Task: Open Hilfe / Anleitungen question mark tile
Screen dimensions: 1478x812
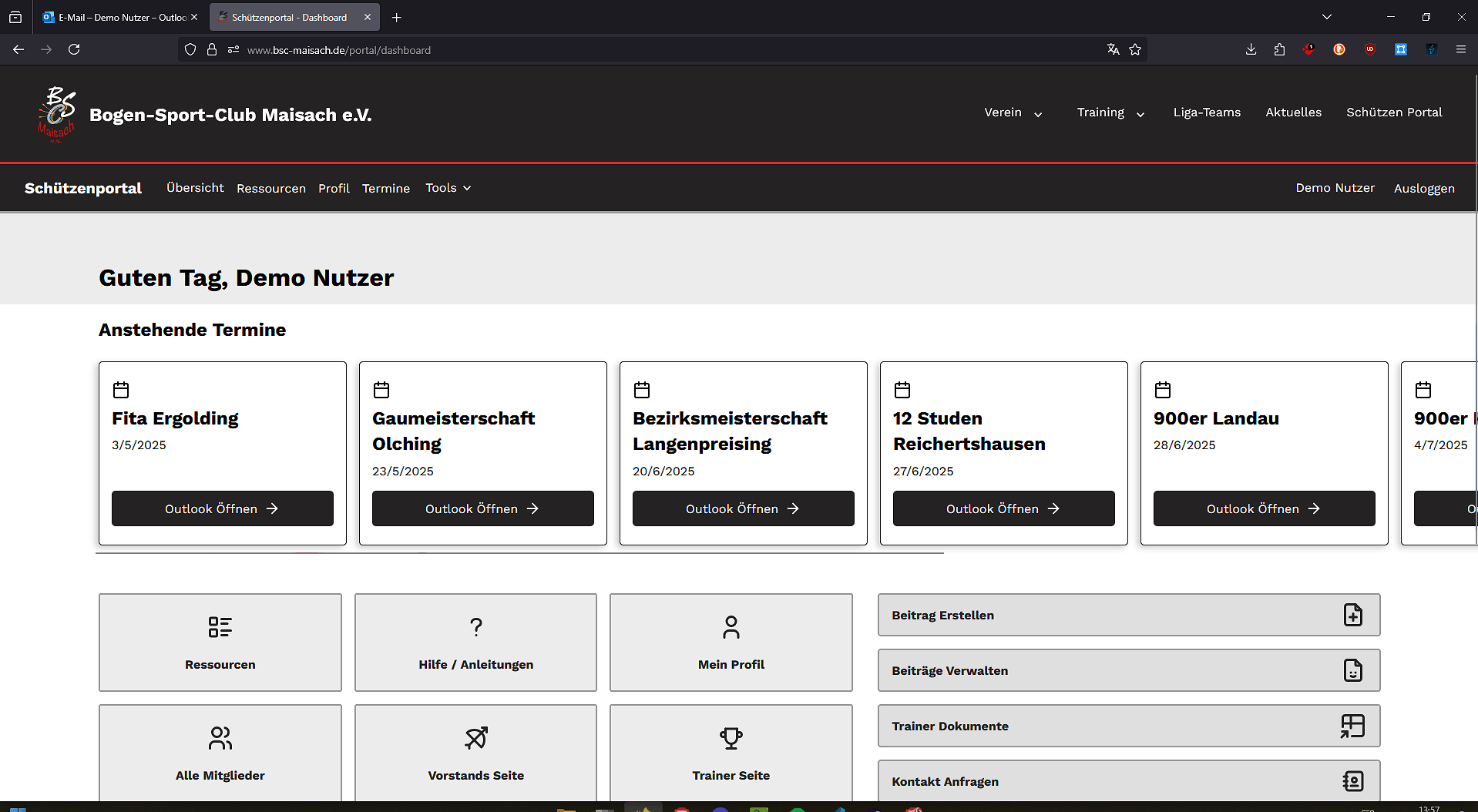Action: [475, 642]
